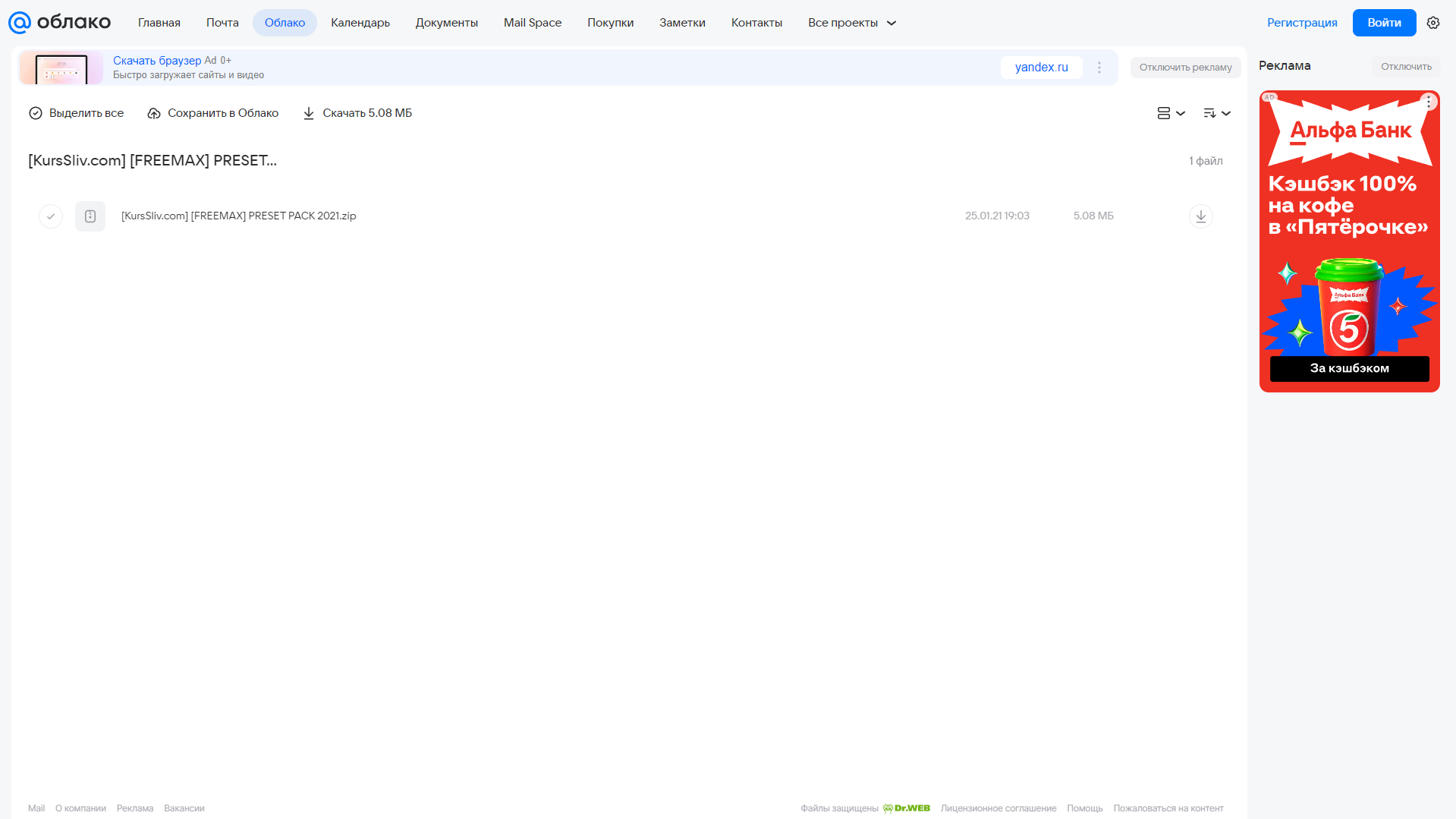Viewport: 1456px width, 819px height.
Task: Open the yandex ad three-dot menu
Action: pyautogui.click(x=1099, y=68)
